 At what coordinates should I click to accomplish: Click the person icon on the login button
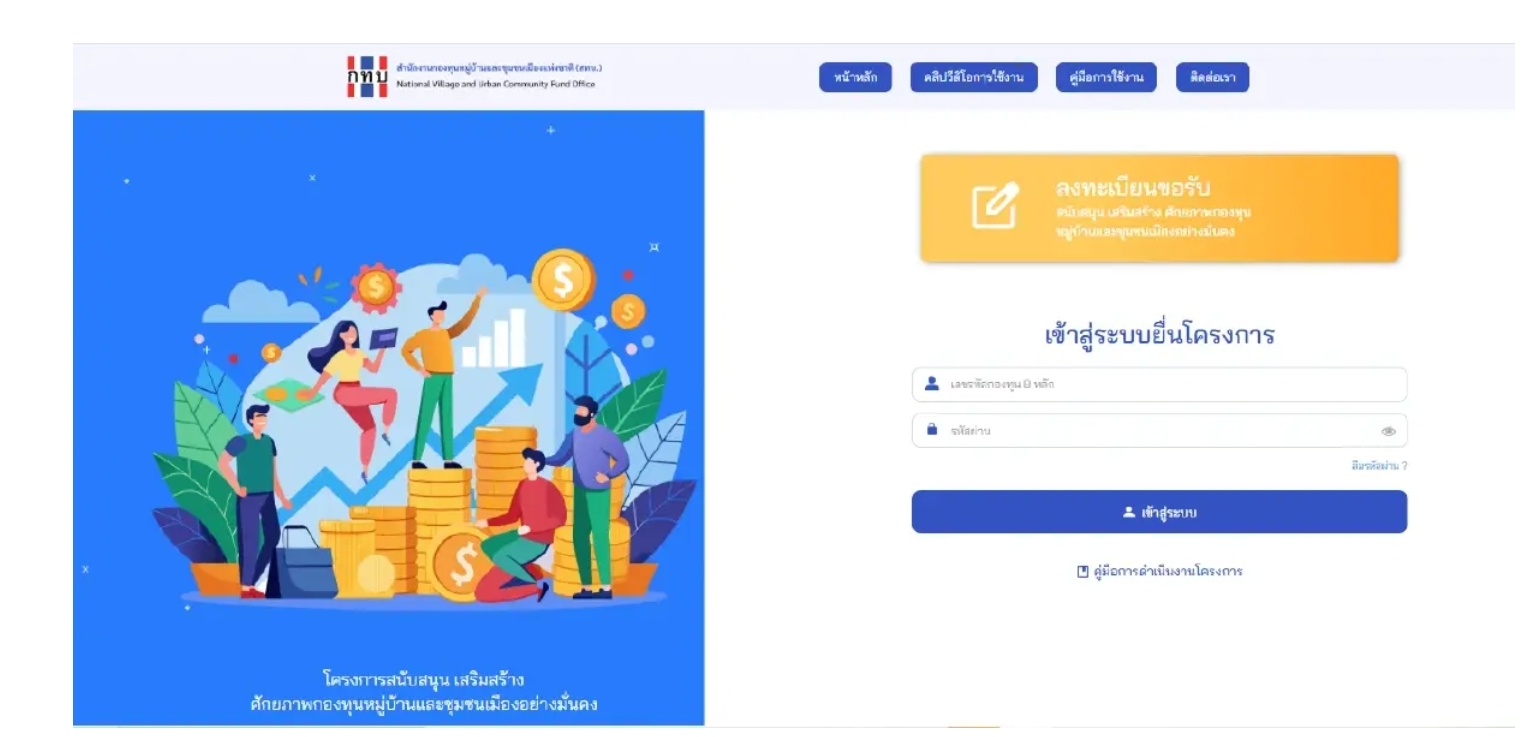[1129, 512]
